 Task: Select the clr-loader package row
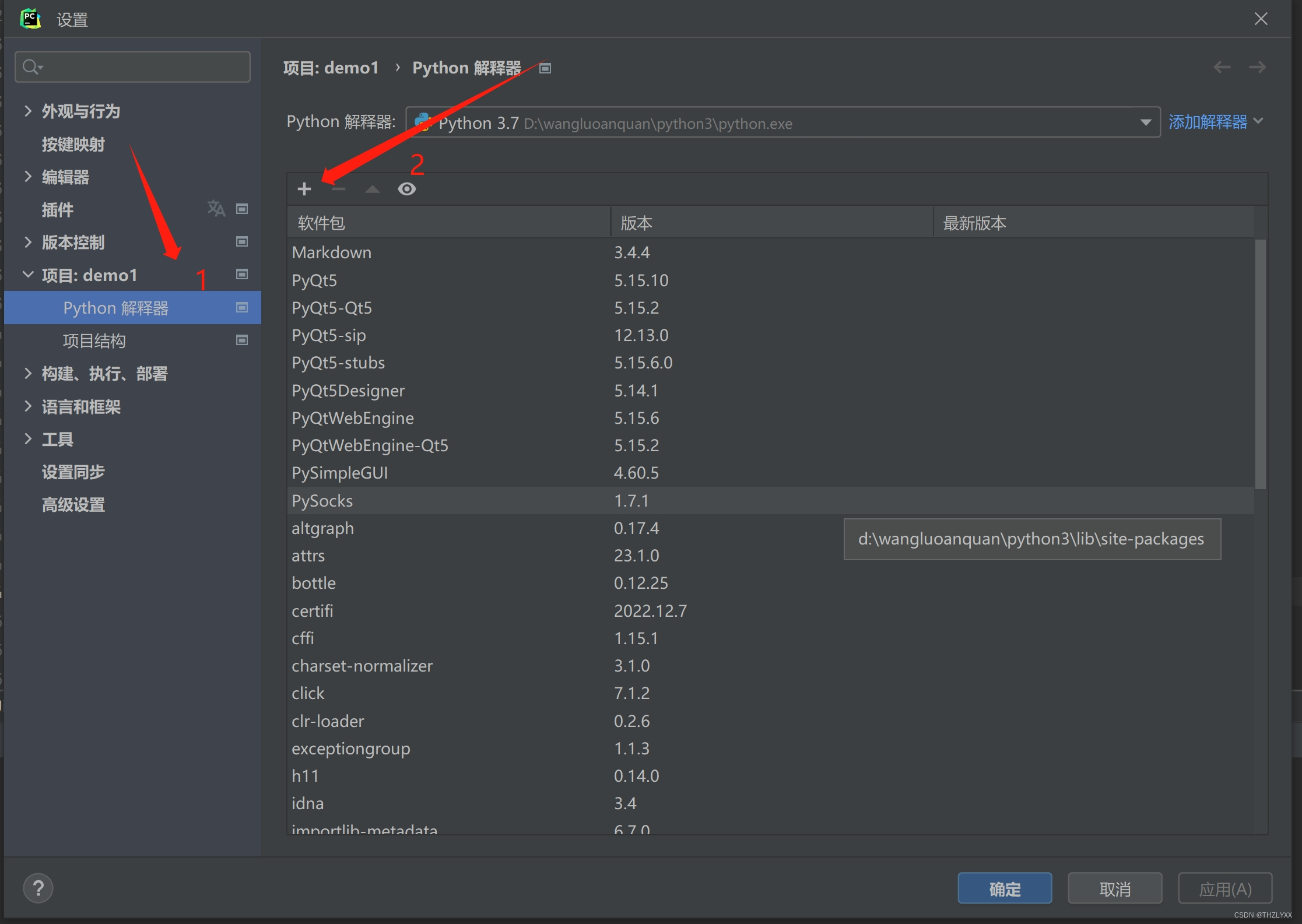tap(770, 721)
